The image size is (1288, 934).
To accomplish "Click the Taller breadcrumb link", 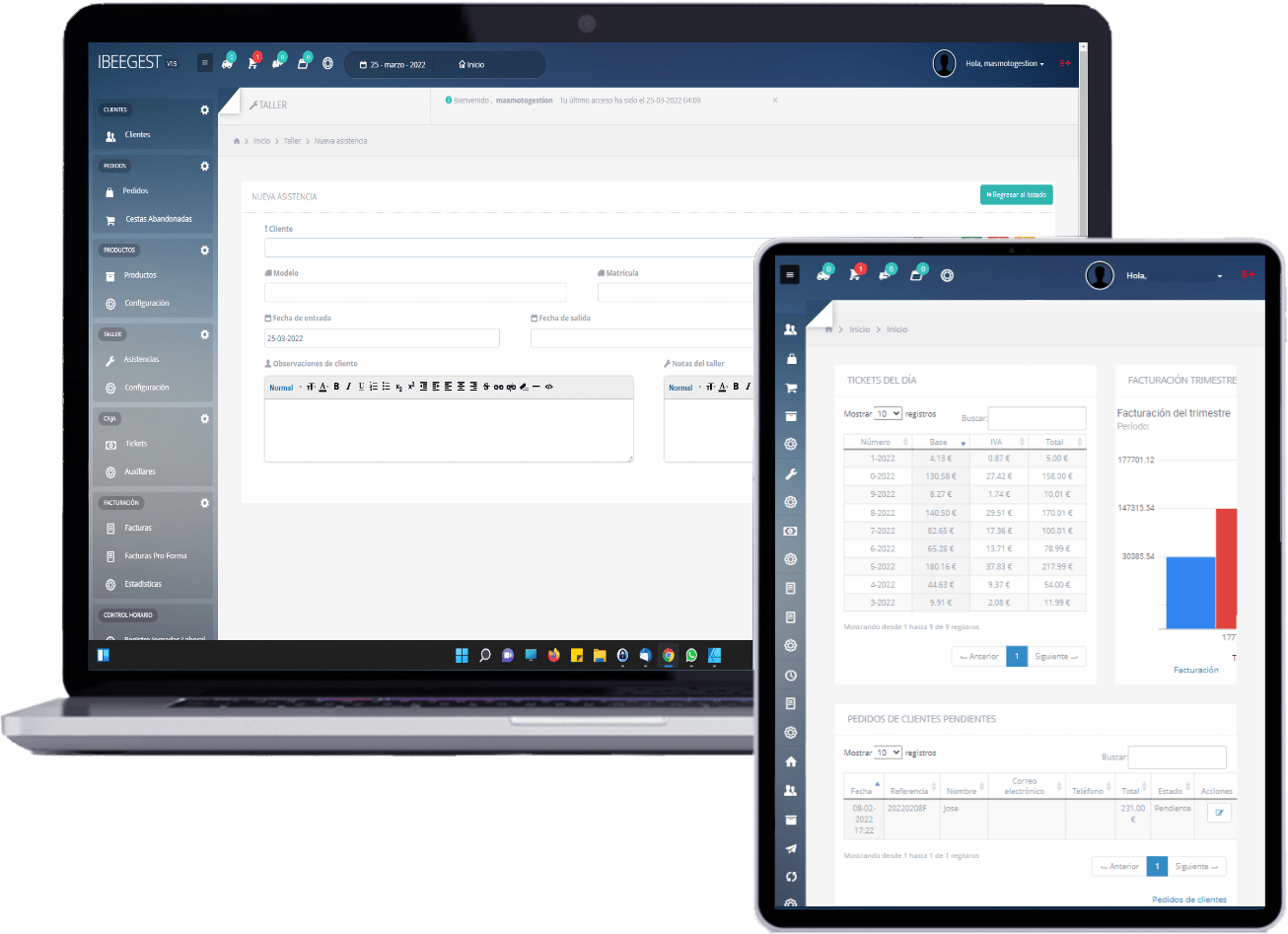I will point(293,141).
